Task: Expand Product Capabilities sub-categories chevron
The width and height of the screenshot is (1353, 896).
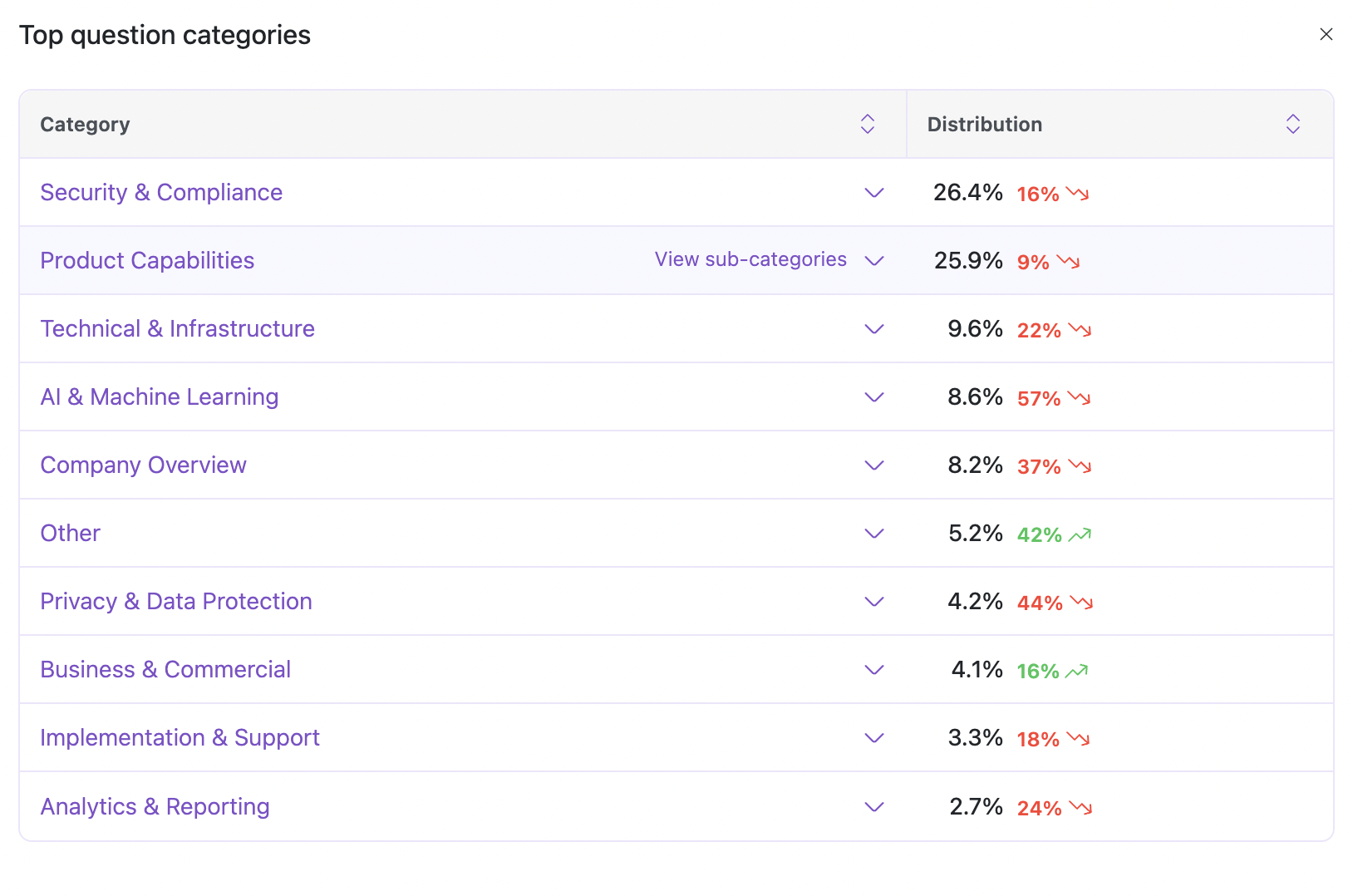Action: point(873,261)
